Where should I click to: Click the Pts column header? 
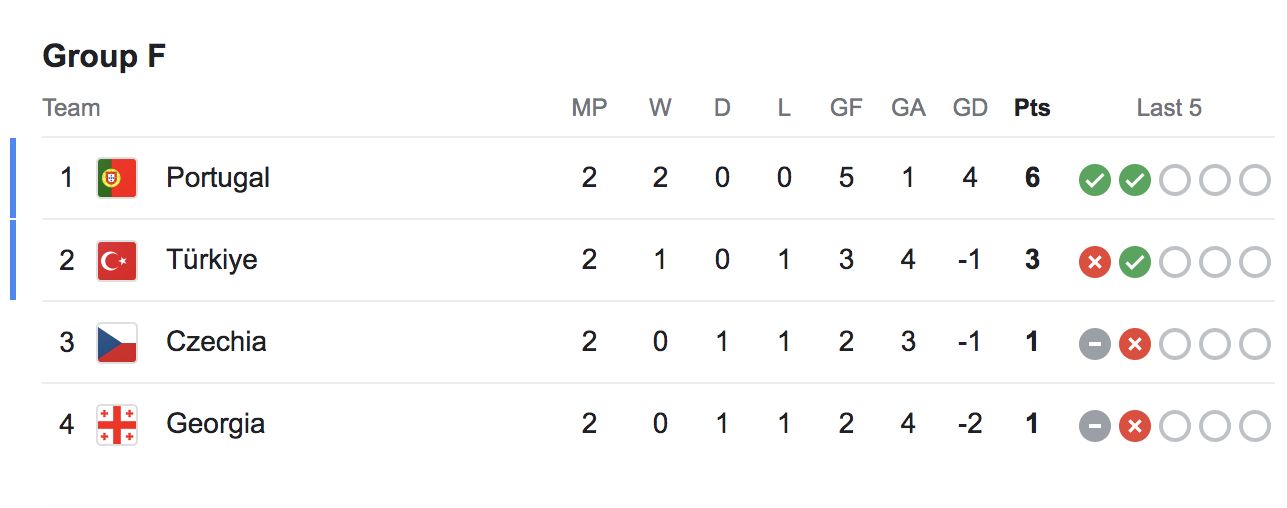click(1032, 108)
